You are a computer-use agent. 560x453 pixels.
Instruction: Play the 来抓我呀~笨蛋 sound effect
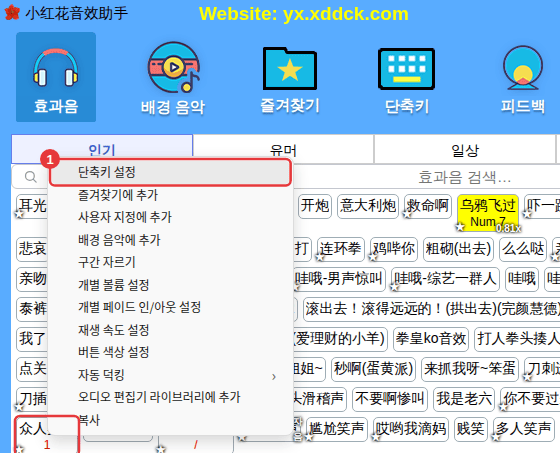[x=470, y=369]
